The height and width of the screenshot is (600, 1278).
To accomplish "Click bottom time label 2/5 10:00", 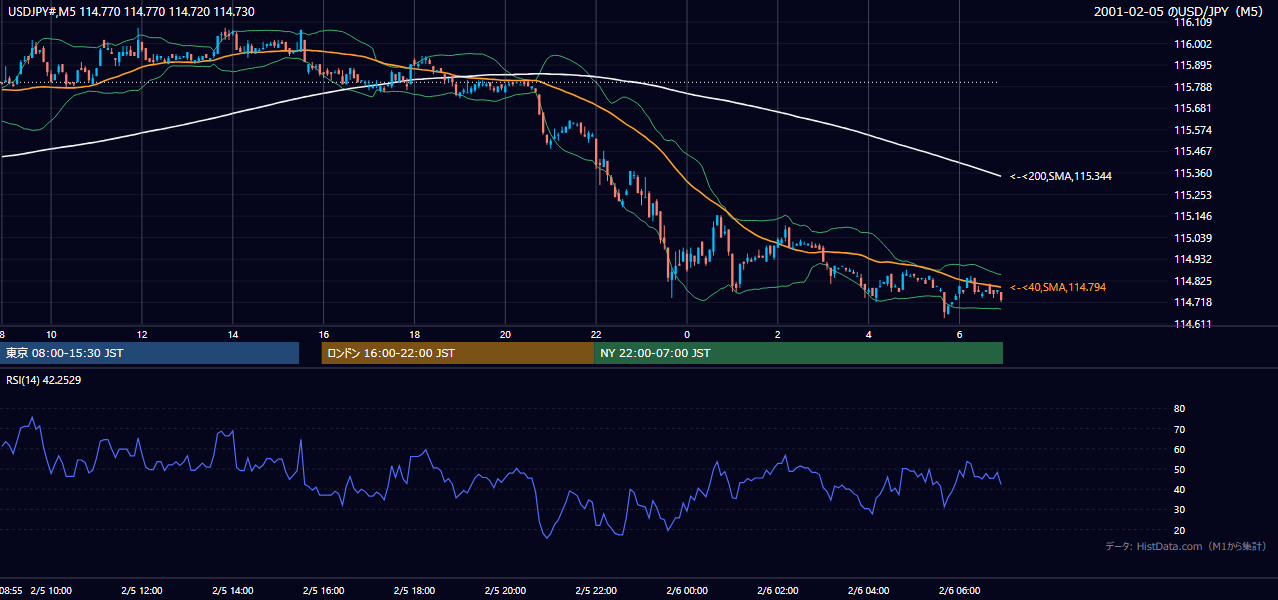I will (51, 590).
